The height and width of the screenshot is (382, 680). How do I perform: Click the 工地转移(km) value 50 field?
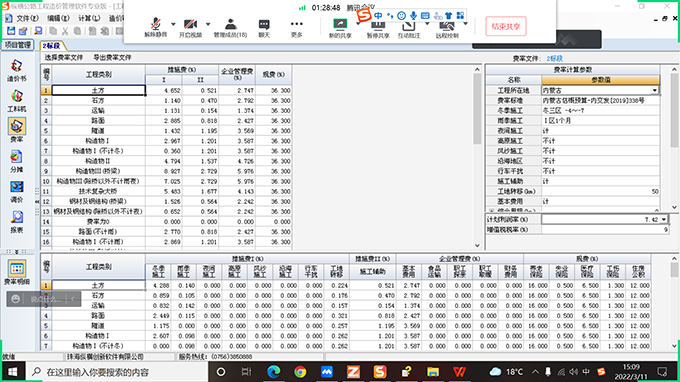pyautogui.click(x=601, y=191)
